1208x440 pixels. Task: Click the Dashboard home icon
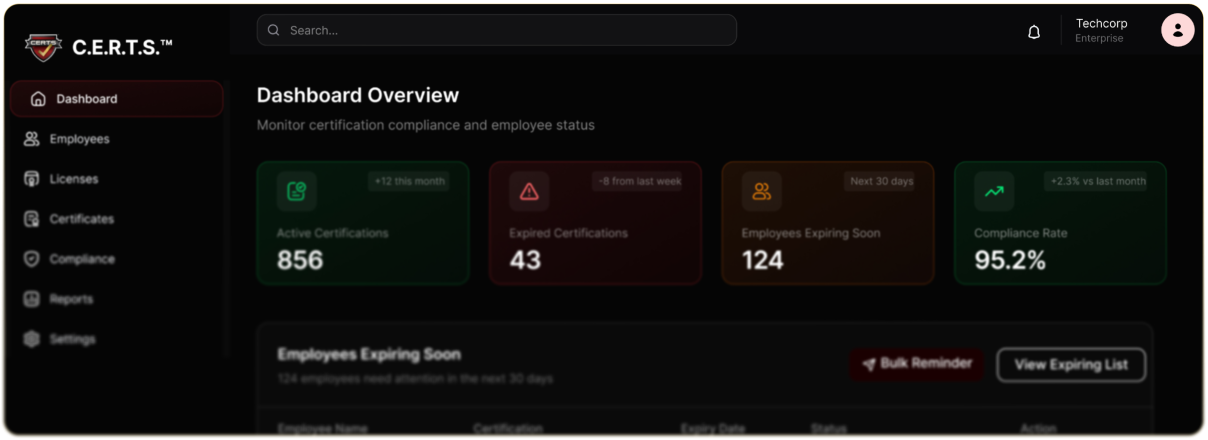(38, 99)
